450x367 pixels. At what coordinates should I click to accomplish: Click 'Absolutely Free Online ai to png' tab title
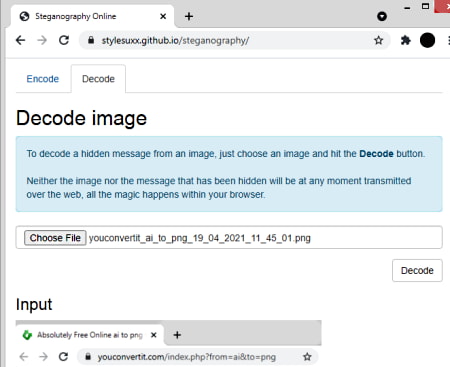(x=90, y=335)
